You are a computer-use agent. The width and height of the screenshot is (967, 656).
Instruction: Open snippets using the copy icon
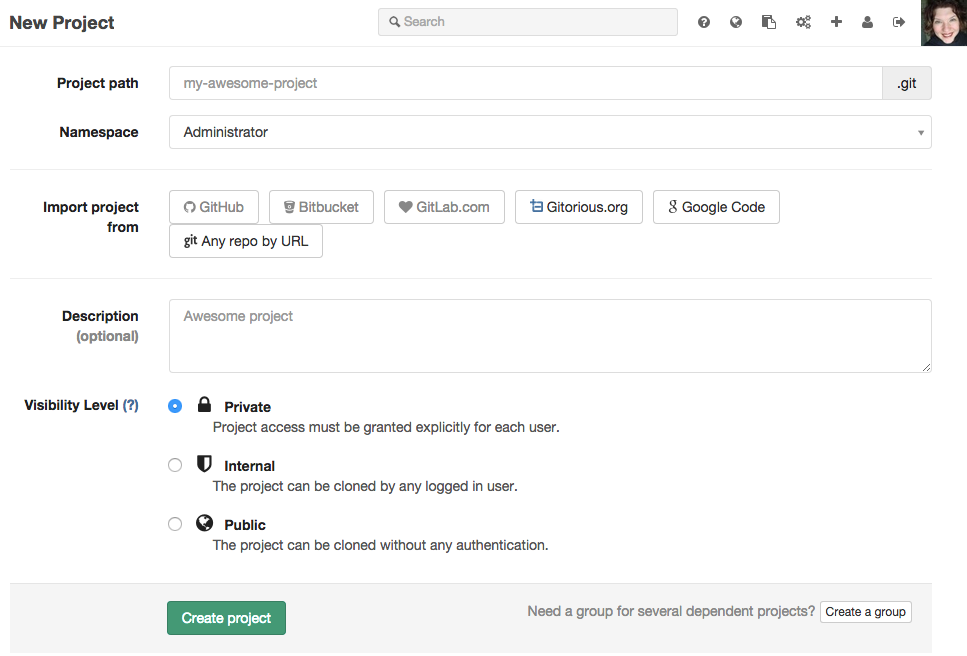click(x=769, y=21)
